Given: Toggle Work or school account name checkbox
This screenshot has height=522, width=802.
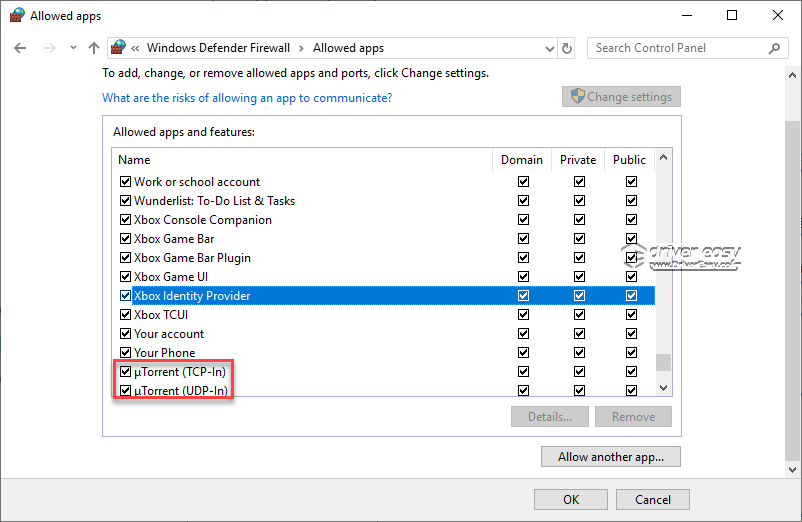Looking at the screenshot, I should [x=125, y=181].
